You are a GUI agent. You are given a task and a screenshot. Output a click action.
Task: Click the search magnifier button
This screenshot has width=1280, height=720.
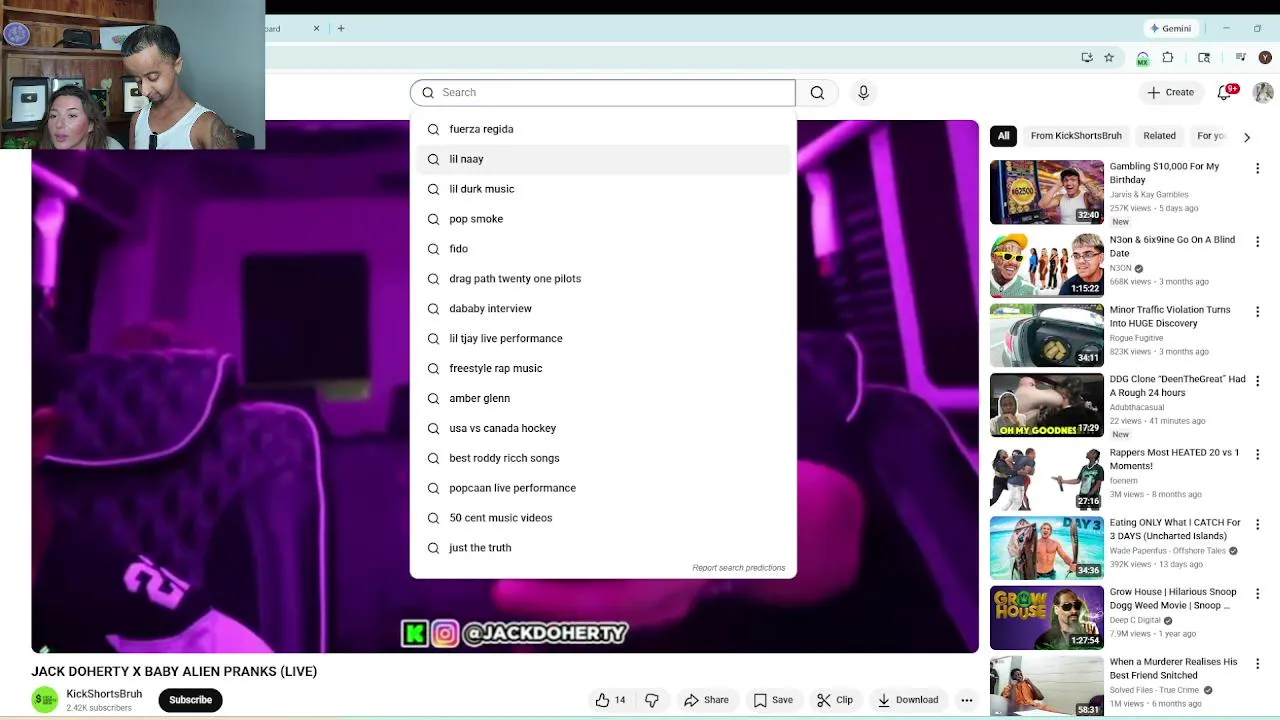817,92
